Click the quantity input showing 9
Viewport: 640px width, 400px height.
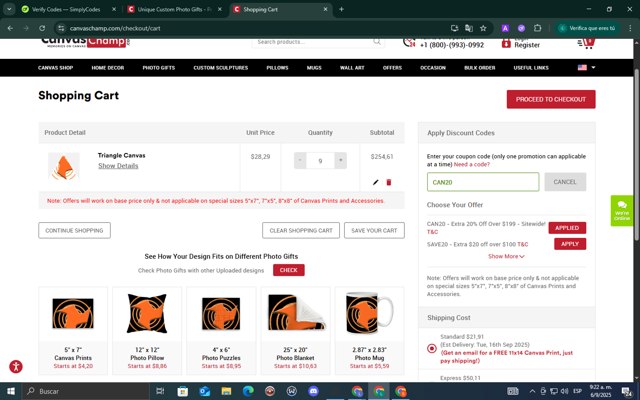point(320,161)
